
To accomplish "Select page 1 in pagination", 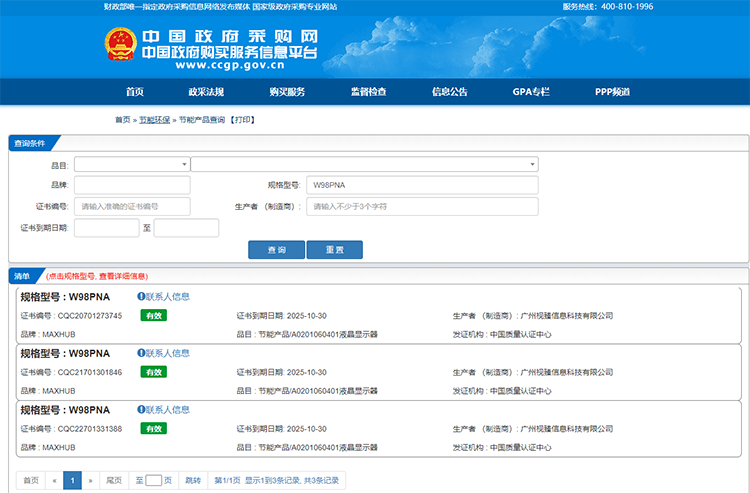I will pos(72,480).
